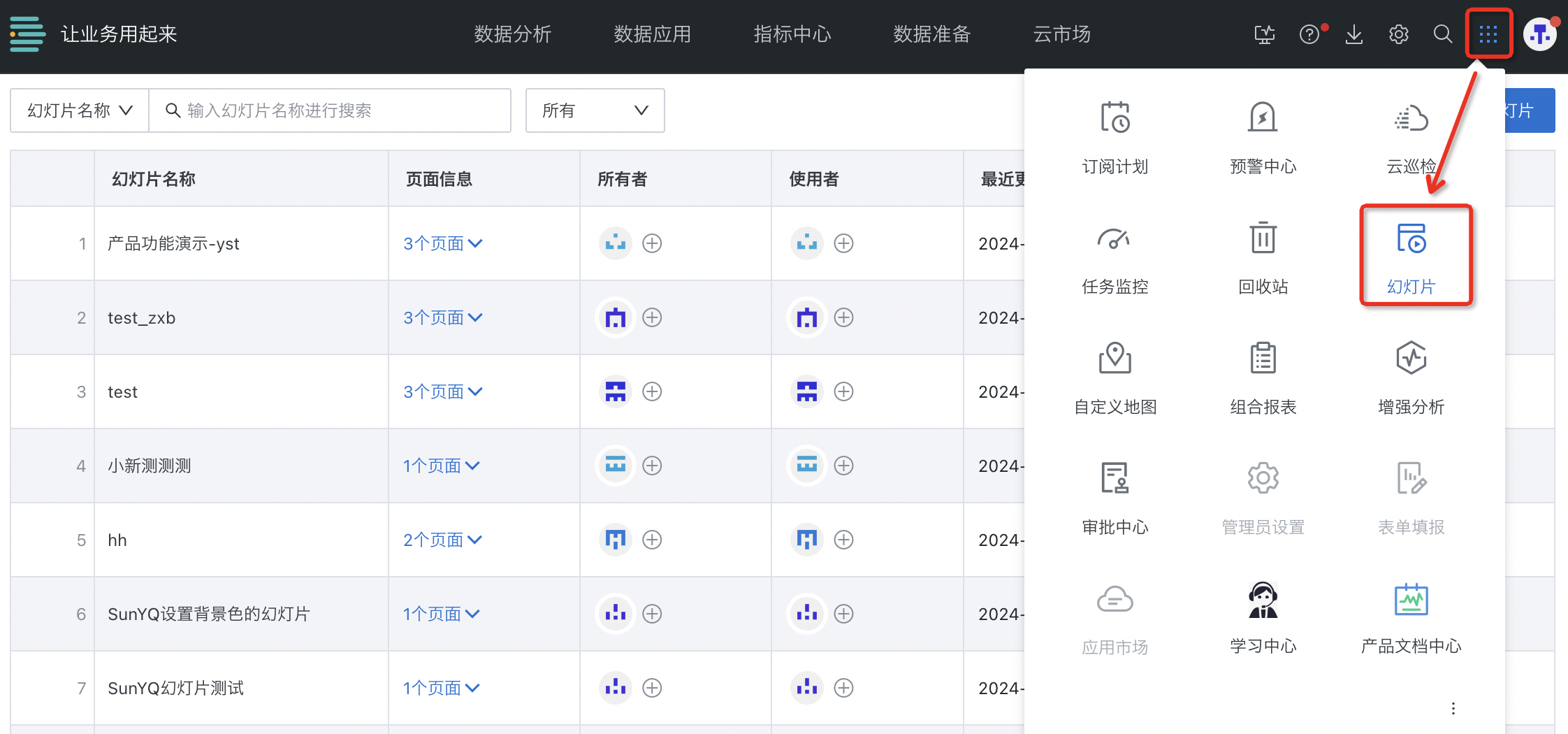This screenshot has width=1568, height=734.
Task: Open the 产品文档中心 product docs icon
Action: point(1411,600)
